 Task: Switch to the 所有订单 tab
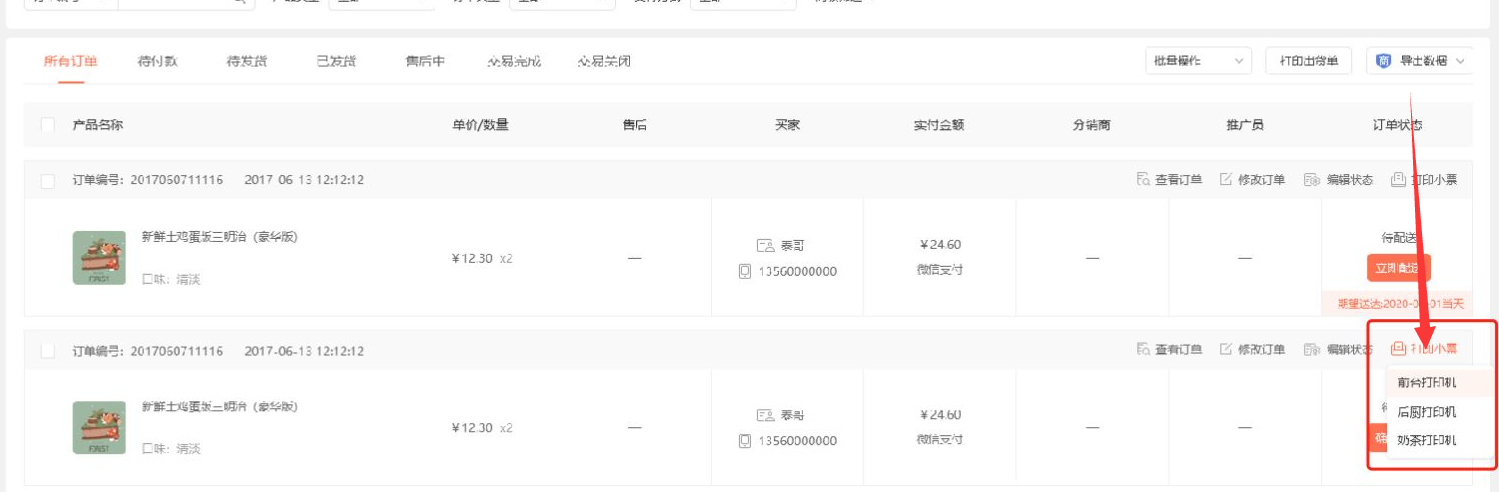71,61
